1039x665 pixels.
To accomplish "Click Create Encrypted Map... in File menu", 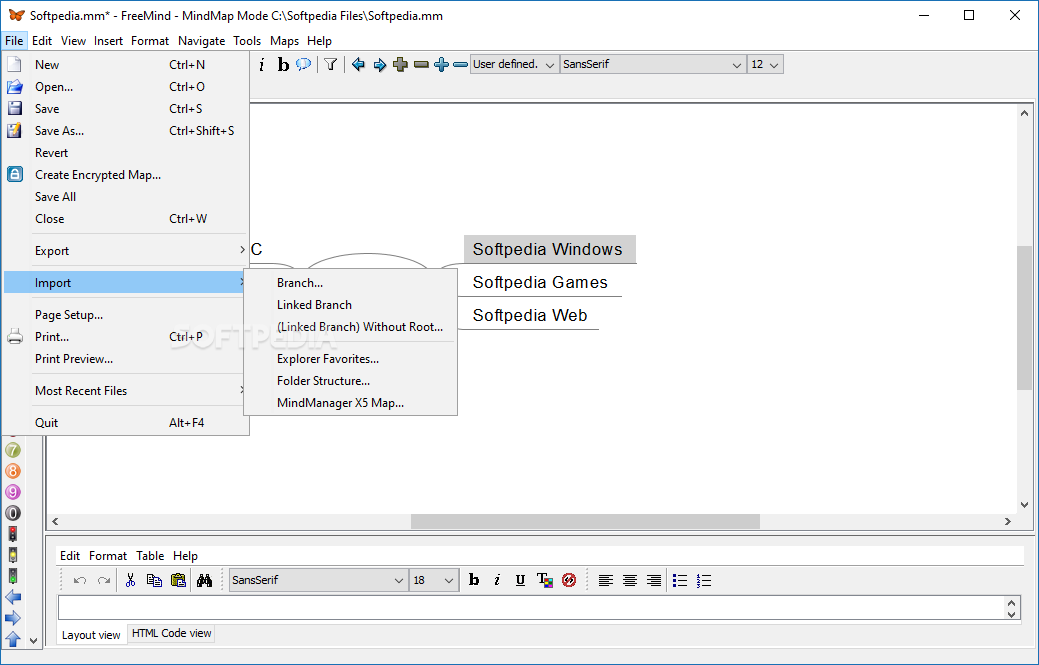I will pos(126,175).
